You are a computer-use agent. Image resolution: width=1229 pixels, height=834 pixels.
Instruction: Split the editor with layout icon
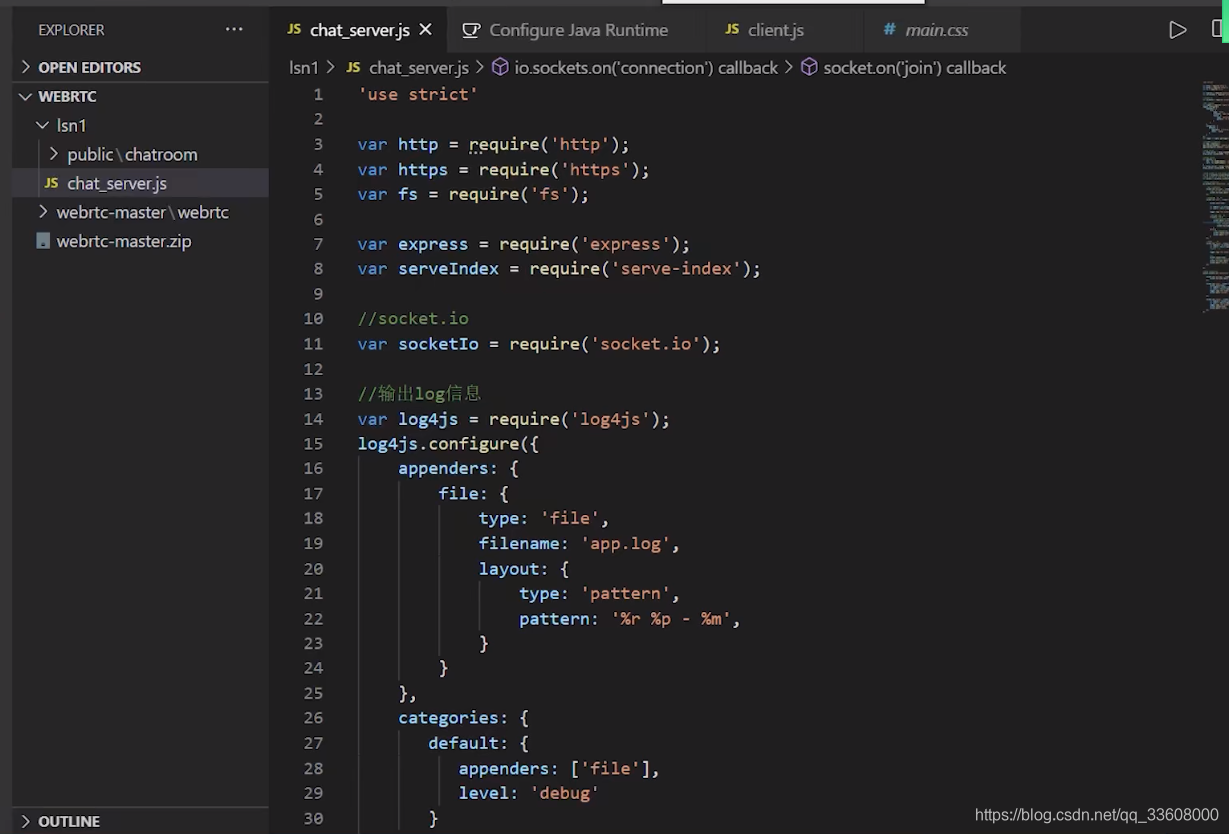pyautogui.click(x=1219, y=30)
